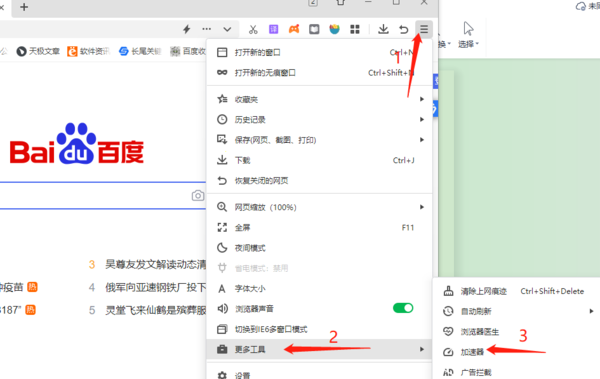Click arrow beside 收藏夹 entry
Viewport: 600px width, 379px height.
(x=422, y=99)
